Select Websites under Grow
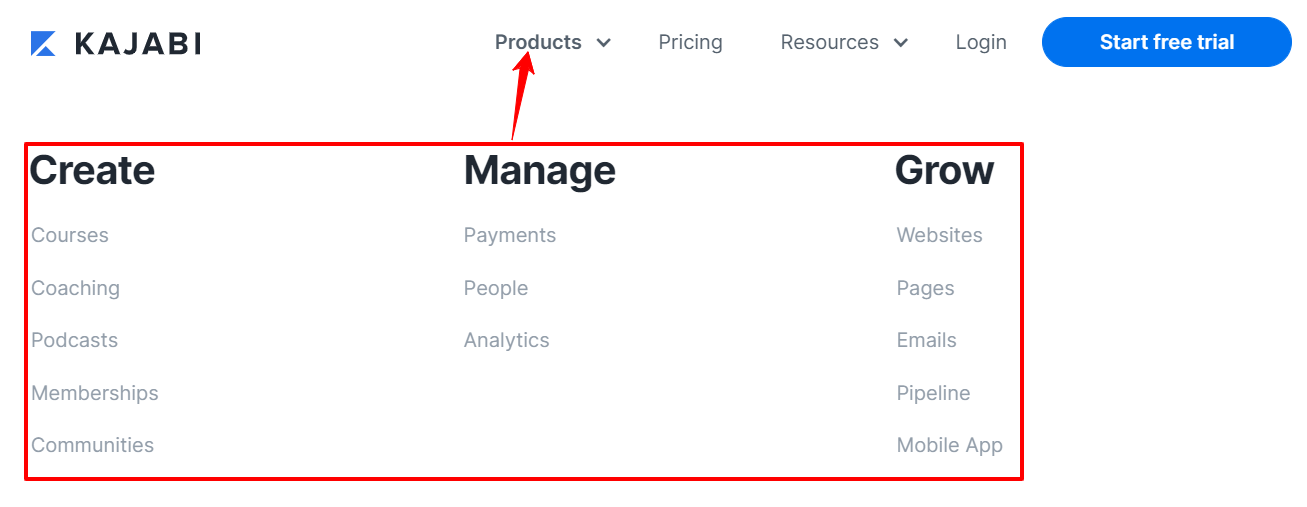This screenshot has width=1307, height=507. pyautogui.click(x=939, y=235)
